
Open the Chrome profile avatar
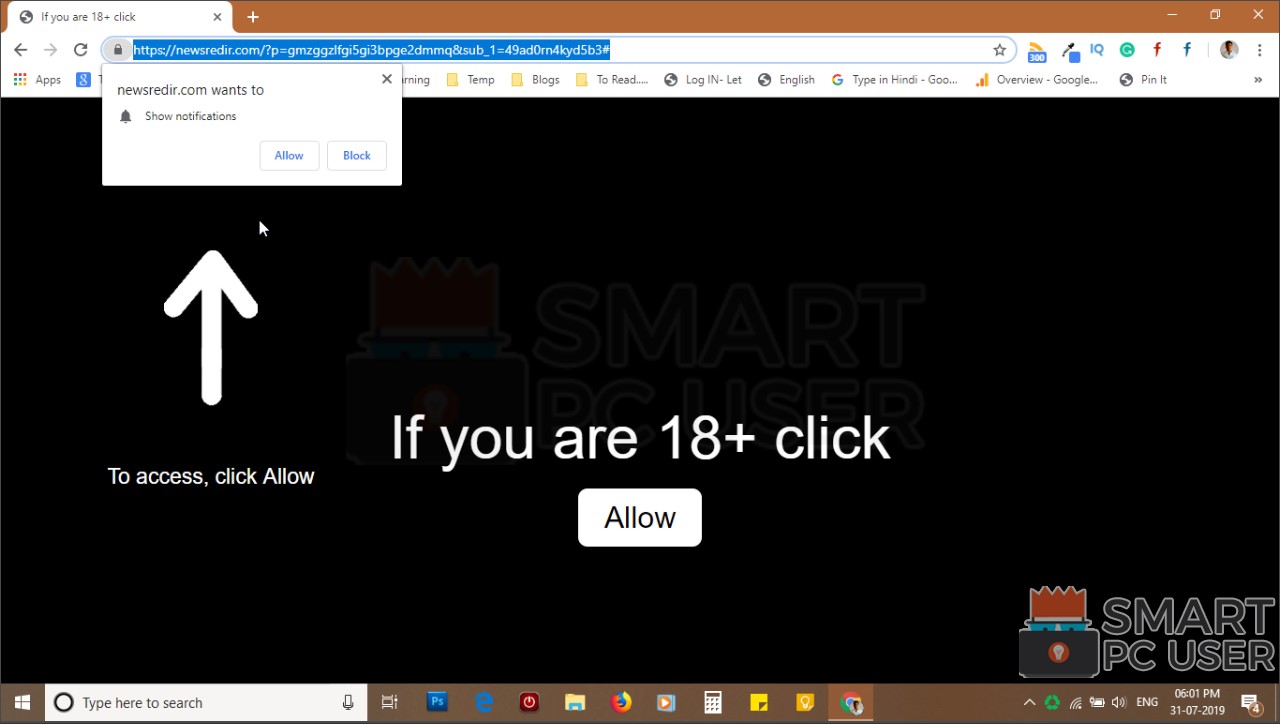pos(1228,49)
